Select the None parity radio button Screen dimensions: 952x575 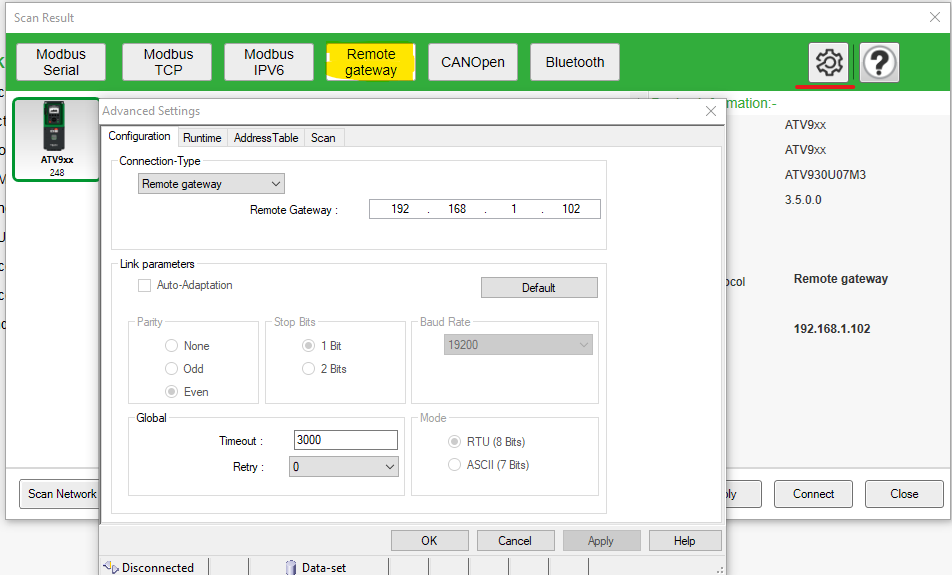pyautogui.click(x=172, y=345)
